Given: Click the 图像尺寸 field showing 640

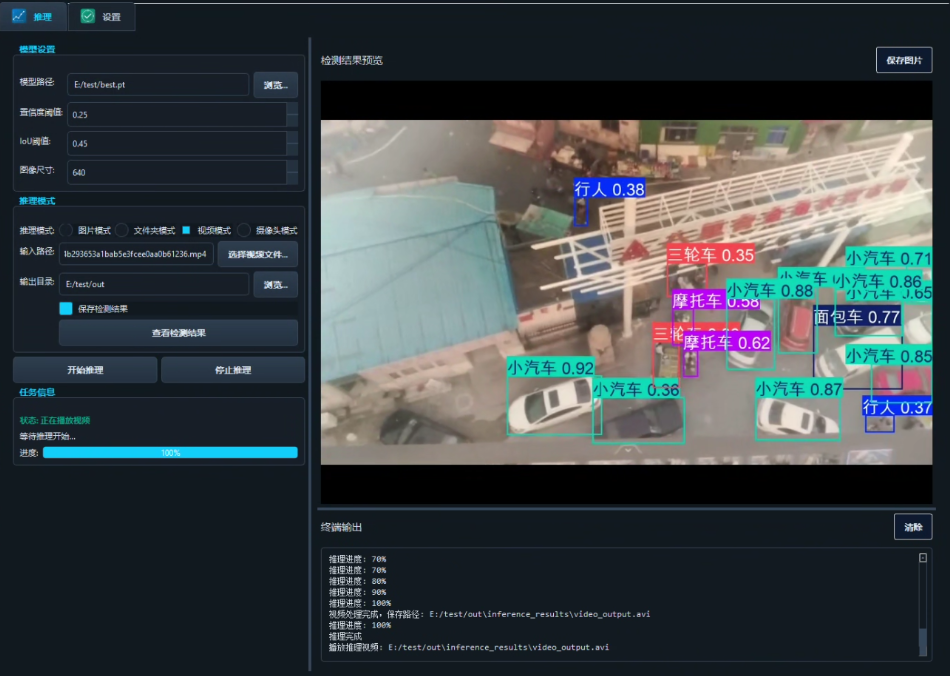Looking at the screenshot, I should point(176,172).
